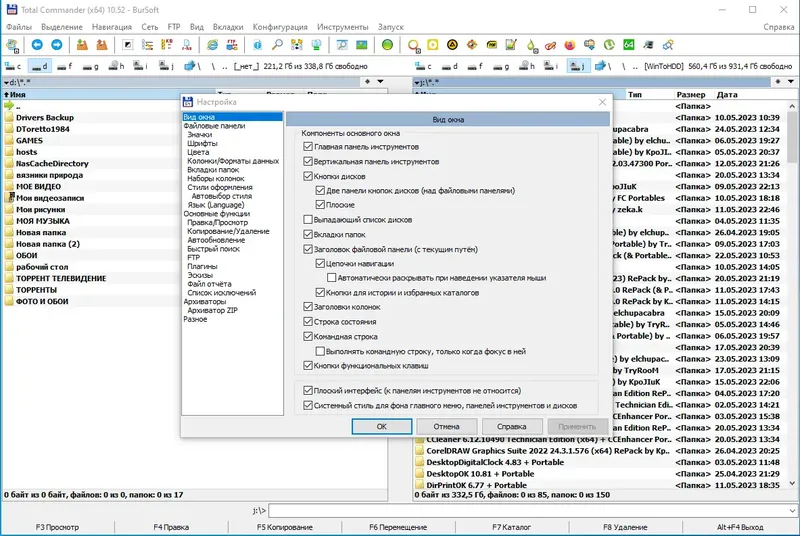Click the magnifier search files icon
The width and height of the screenshot is (800, 536).
pyautogui.click(x=277, y=45)
